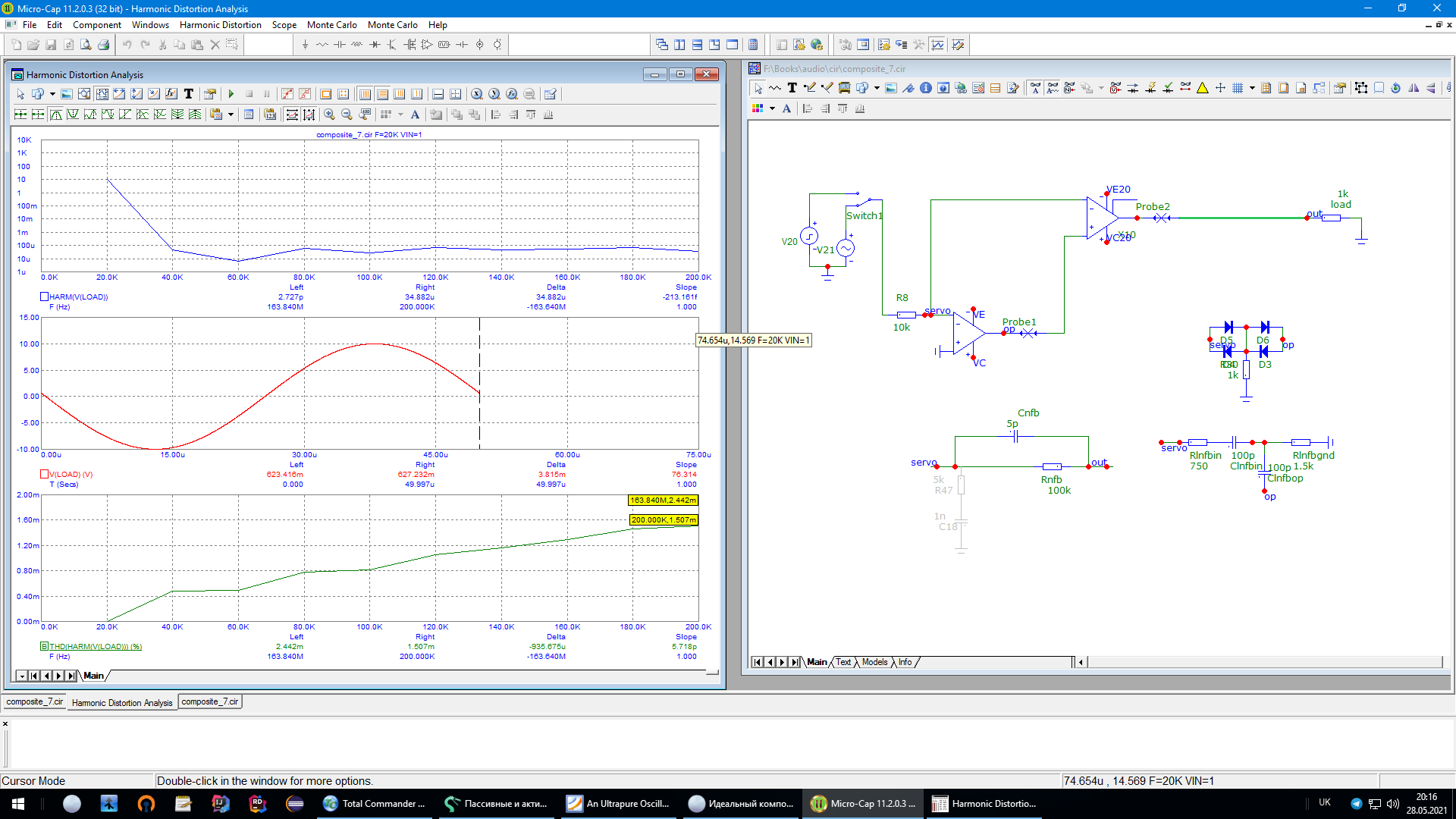The width and height of the screenshot is (1456, 819).
Task: Click the Go To X icon
Action: coord(476,94)
